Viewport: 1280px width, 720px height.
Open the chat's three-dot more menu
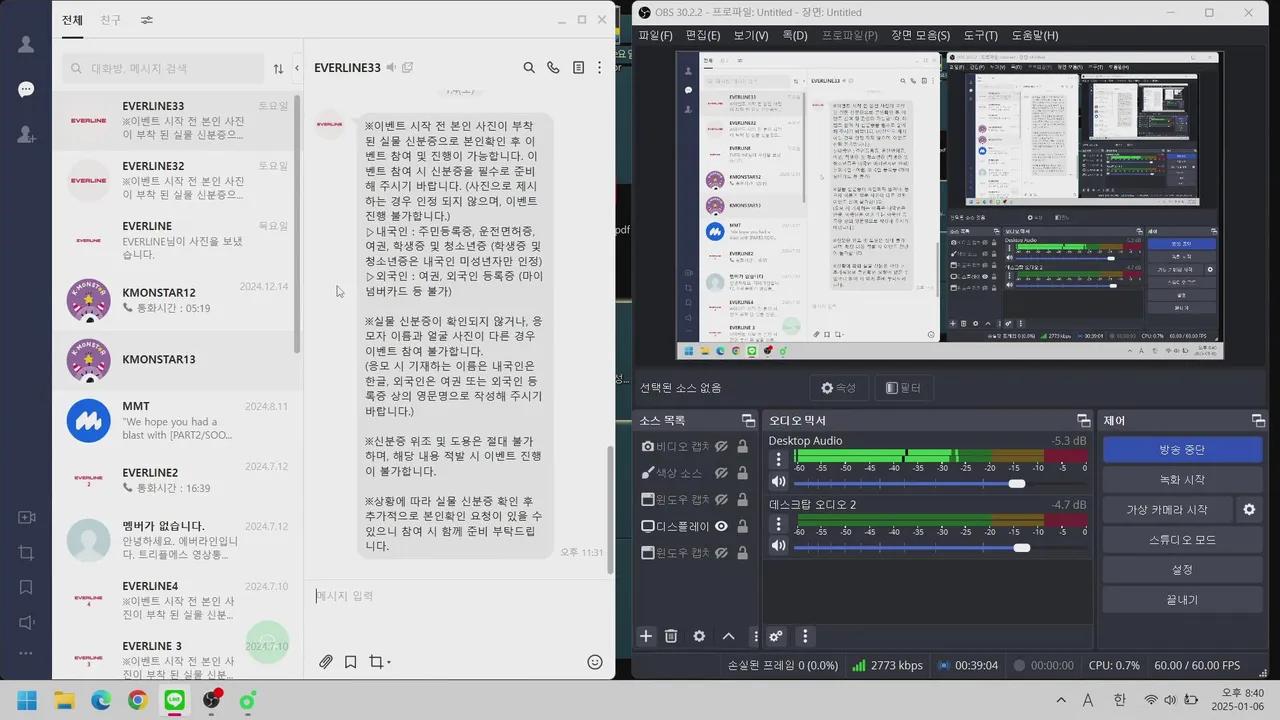599,67
